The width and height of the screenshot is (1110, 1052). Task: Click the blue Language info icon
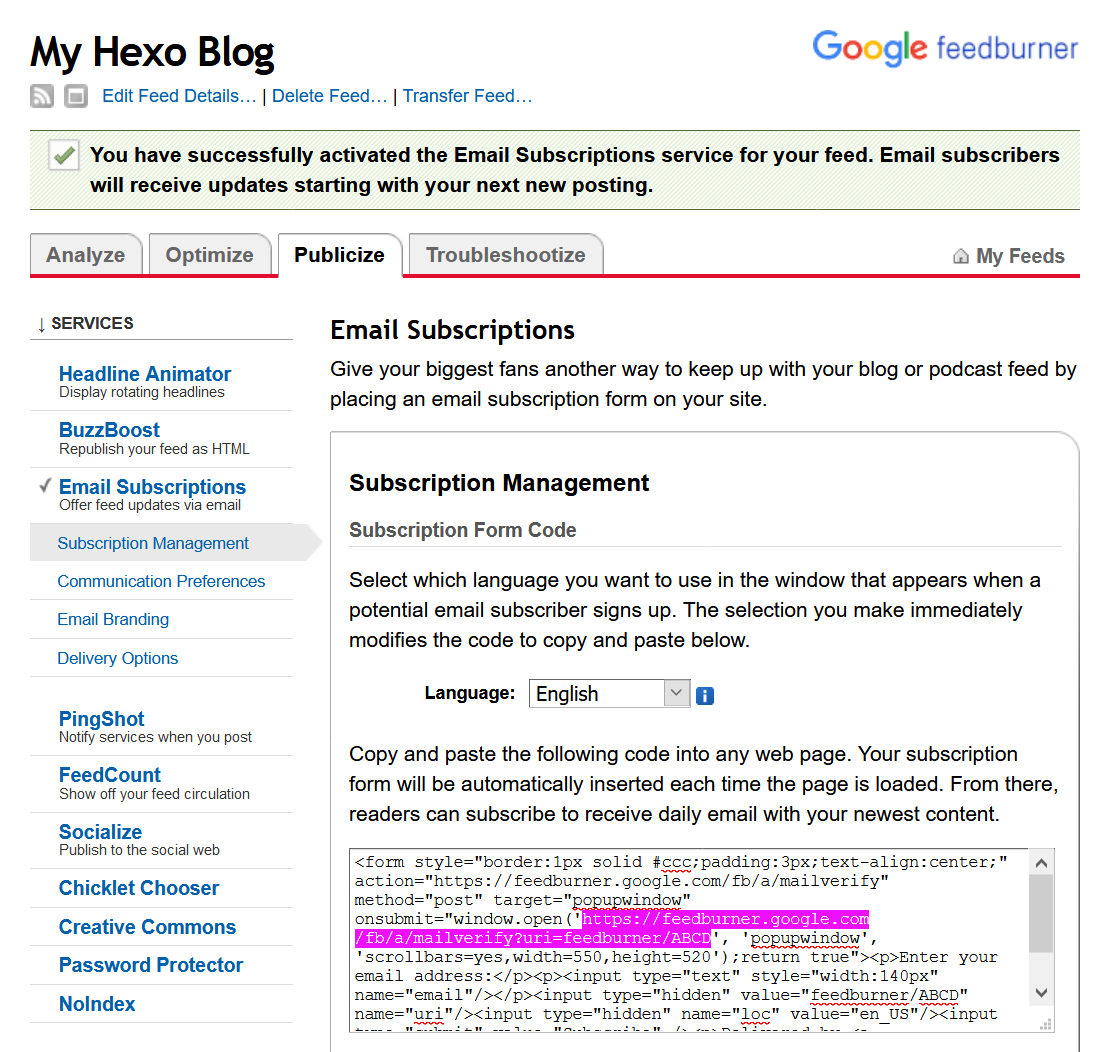(x=704, y=696)
